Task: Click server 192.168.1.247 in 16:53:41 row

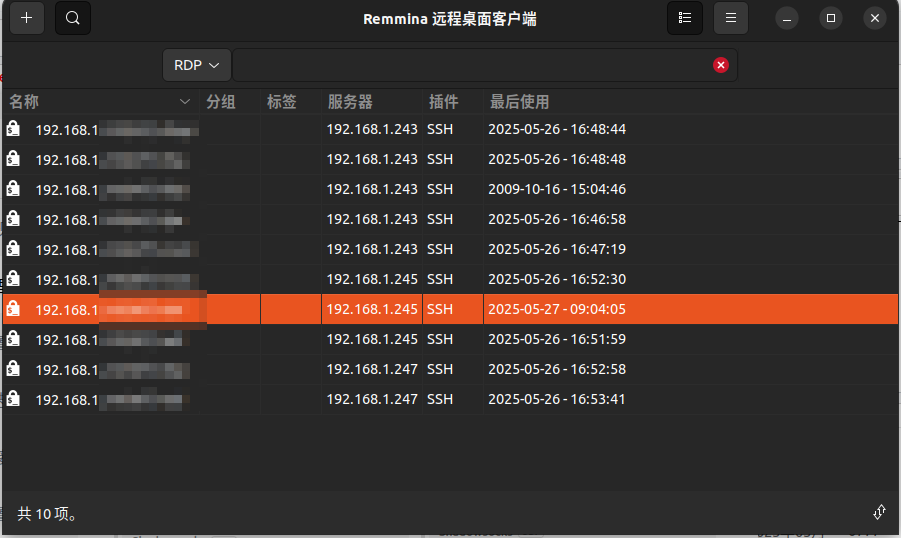Action: coord(372,399)
